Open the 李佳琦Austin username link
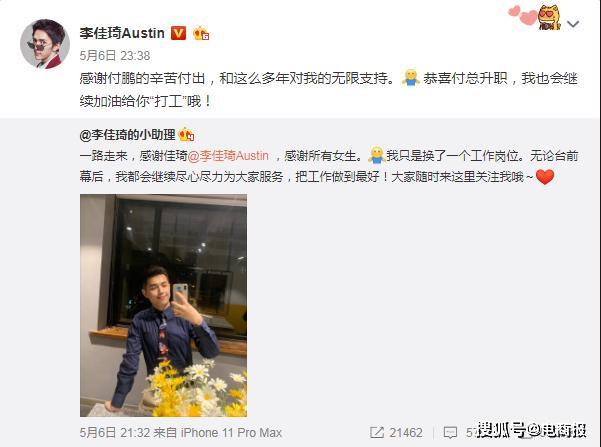Screen dimensions: 601x447 pyautogui.click(x=122, y=33)
